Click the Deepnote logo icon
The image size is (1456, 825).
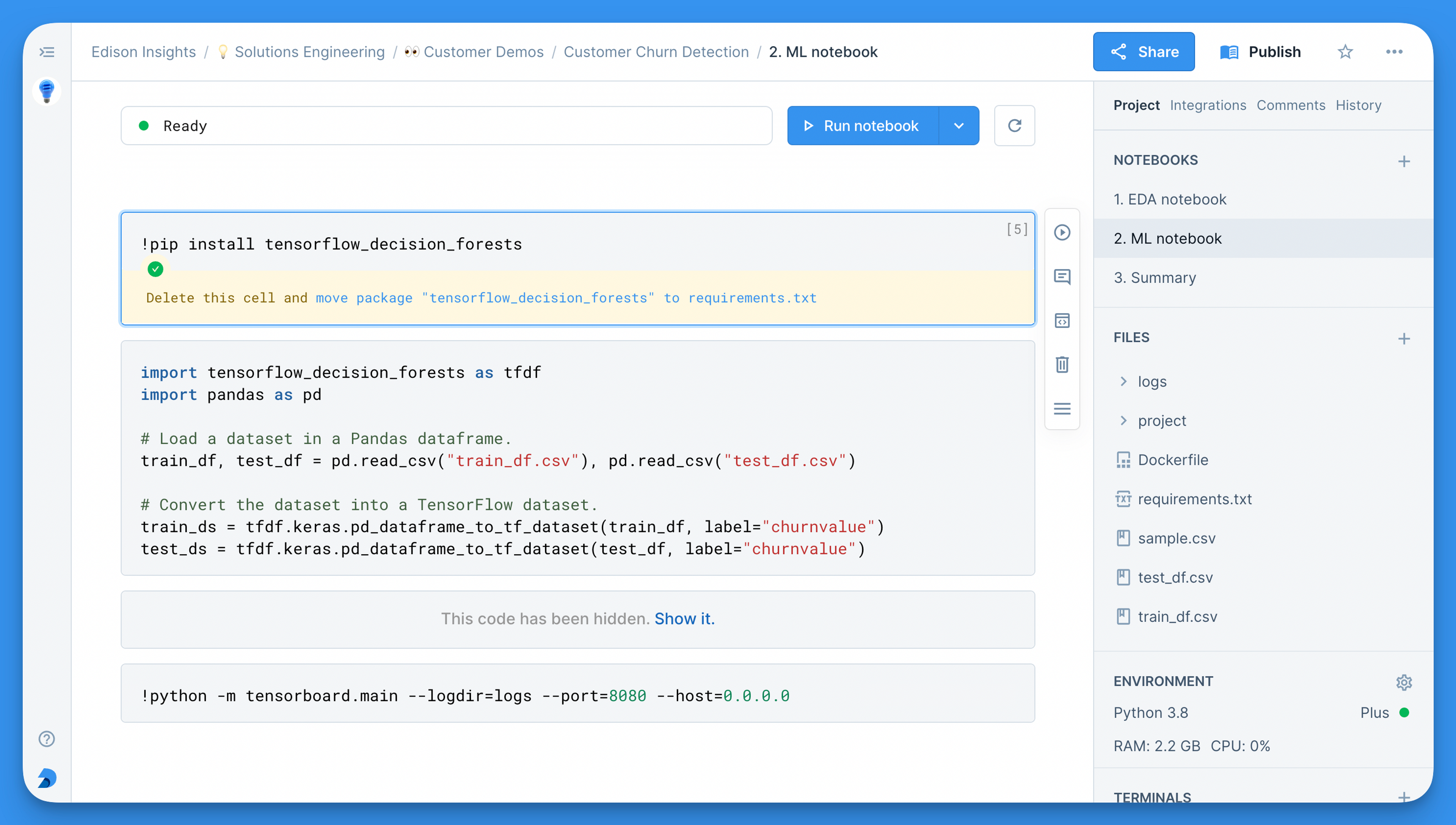(x=47, y=778)
